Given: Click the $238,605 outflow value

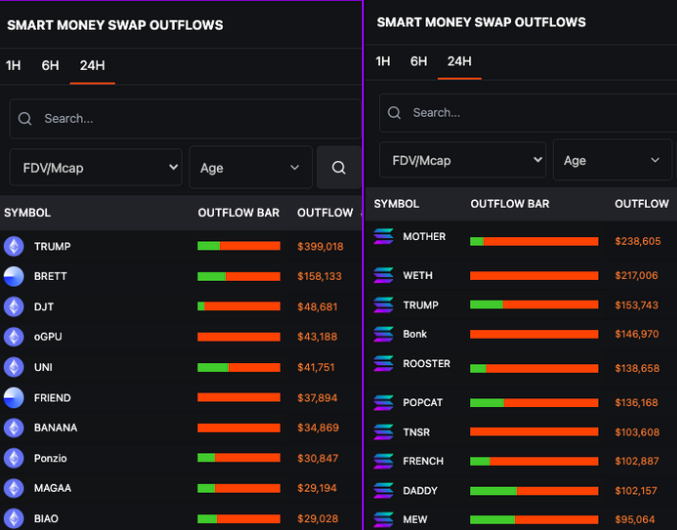Looking at the screenshot, I should (638, 241).
